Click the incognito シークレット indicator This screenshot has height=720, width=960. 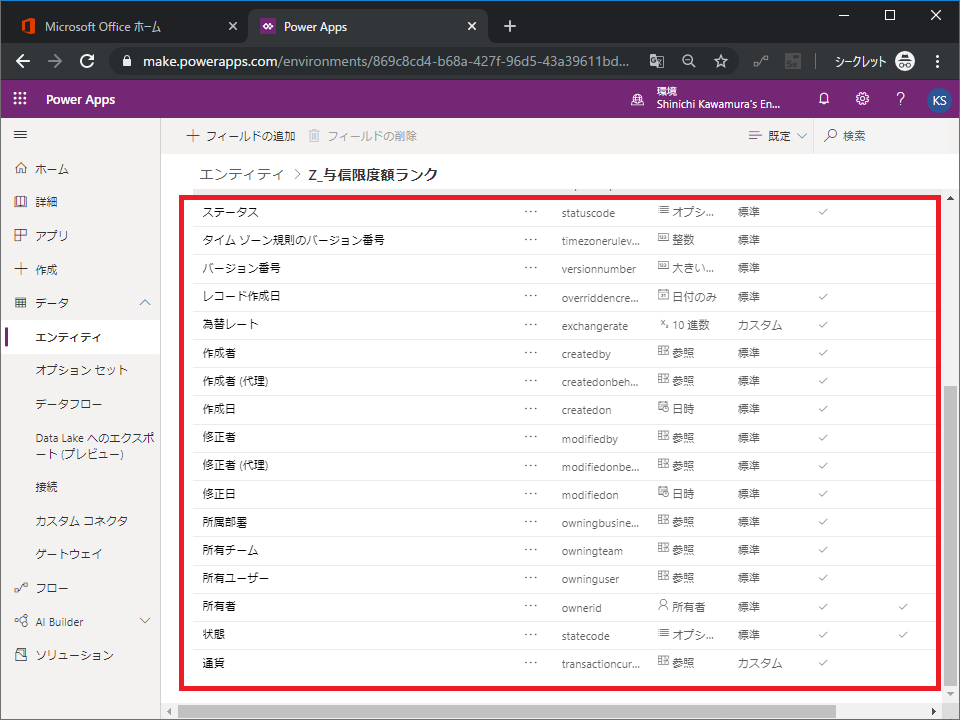(x=874, y=61)
